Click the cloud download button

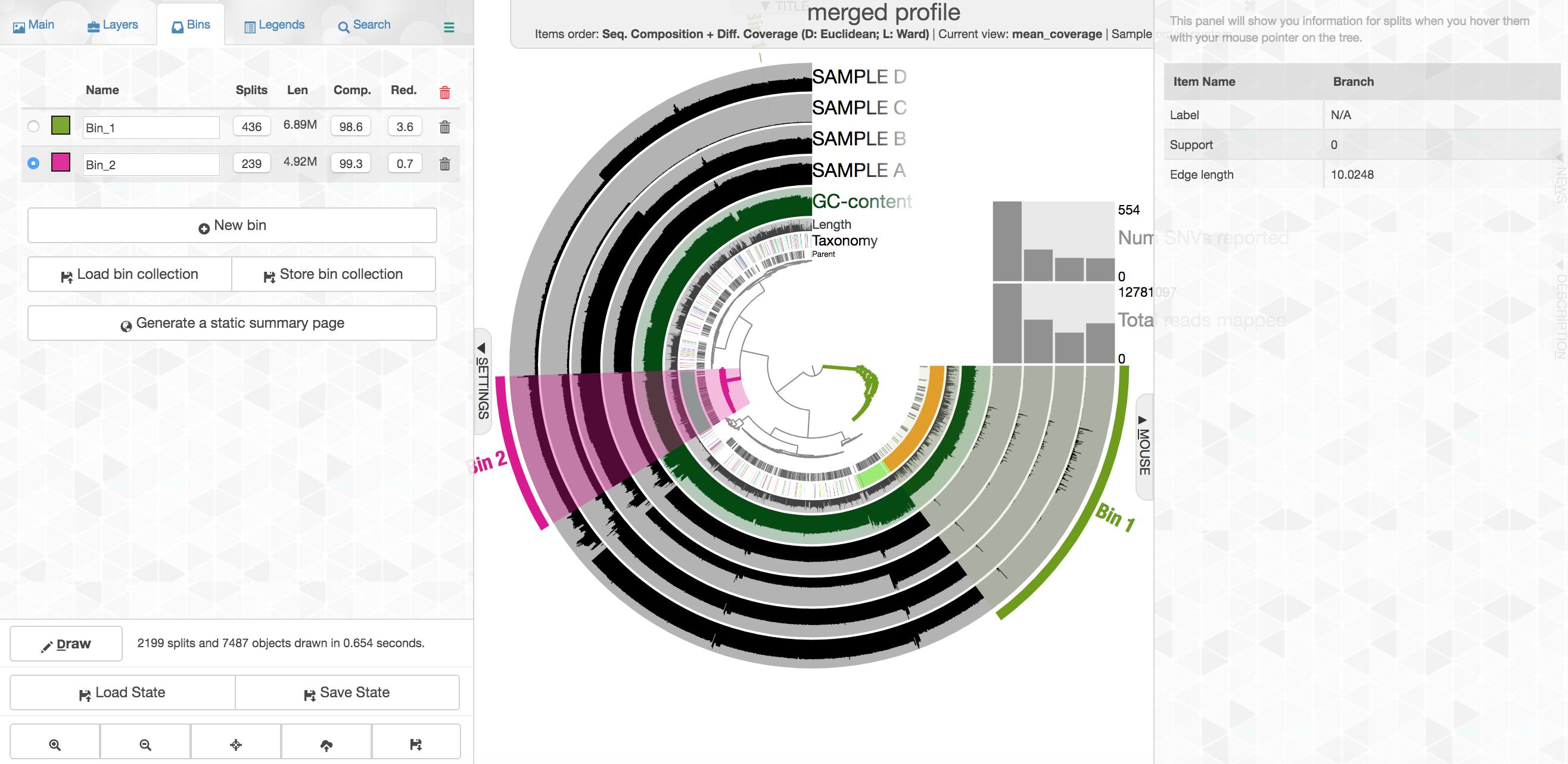click(326, 744)
